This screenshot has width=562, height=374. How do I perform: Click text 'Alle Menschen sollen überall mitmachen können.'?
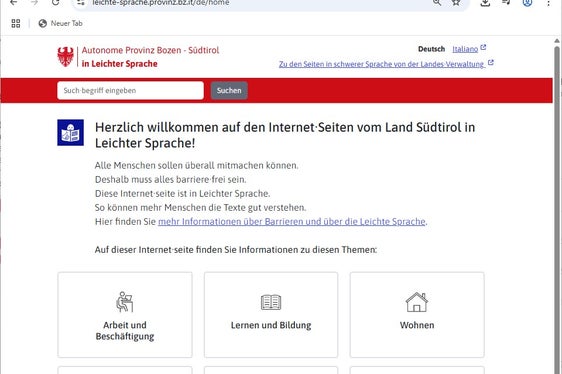click(196, 165)
